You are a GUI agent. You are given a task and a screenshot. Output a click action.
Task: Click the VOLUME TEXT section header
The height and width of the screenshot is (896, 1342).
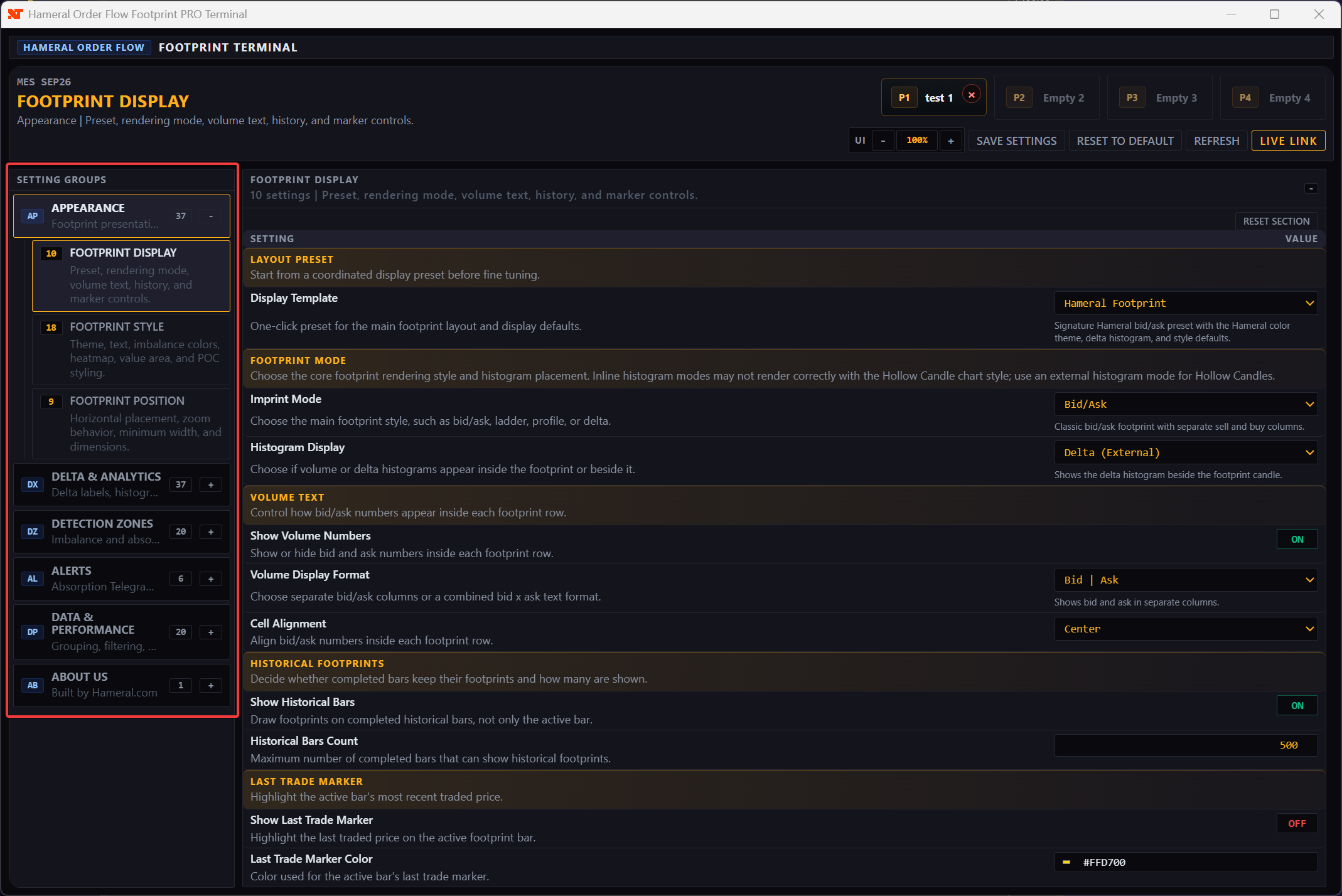(x=287, y=497)
